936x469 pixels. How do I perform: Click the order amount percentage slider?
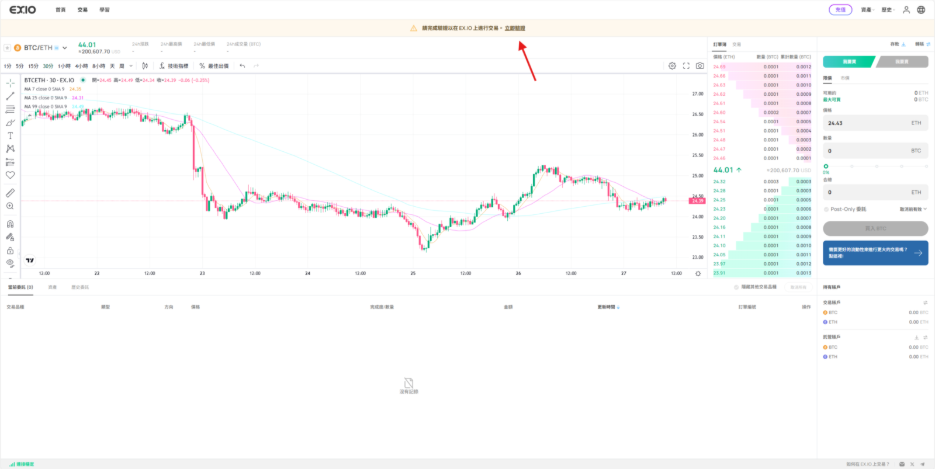(x=826, y=167)
